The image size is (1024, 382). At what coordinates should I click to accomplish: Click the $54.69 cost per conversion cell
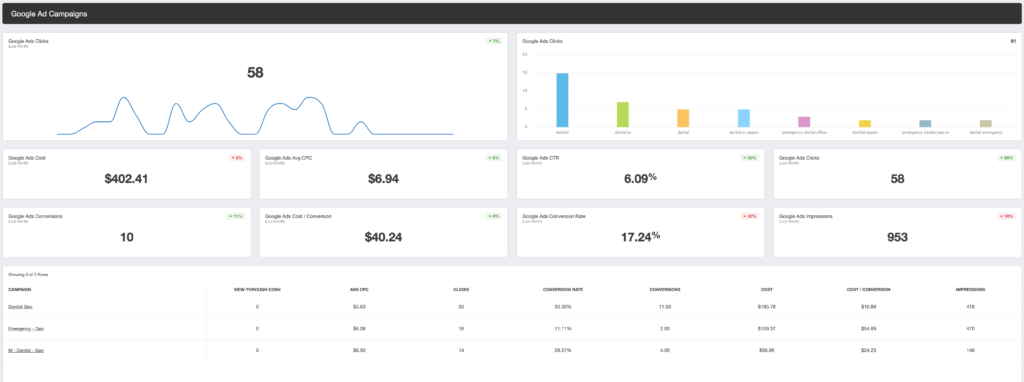(869, 328)
